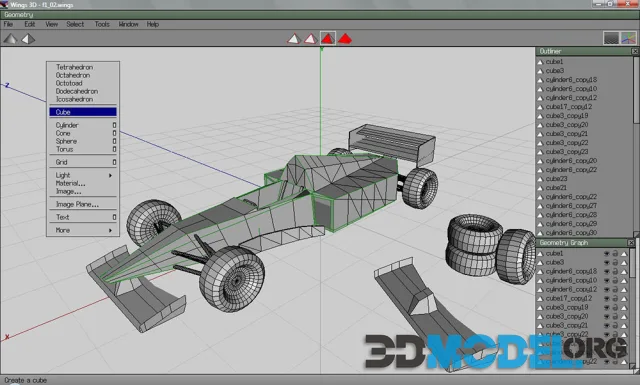Lock cylinder6_copy12 in Geometry Graph
Screen dimensions: 640x385
click(x=615, y=289)
